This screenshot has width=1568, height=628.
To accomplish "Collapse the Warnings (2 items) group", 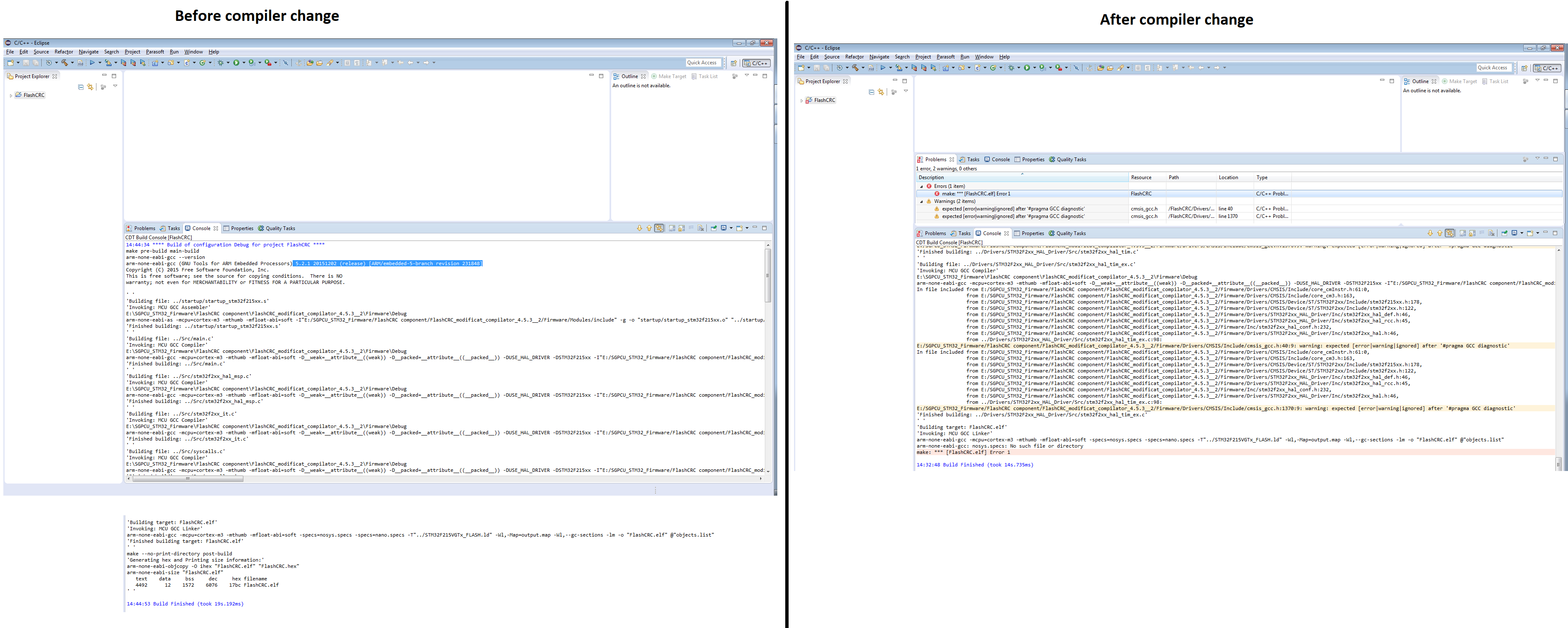I will pyautogui.click(x=922, y=202).
